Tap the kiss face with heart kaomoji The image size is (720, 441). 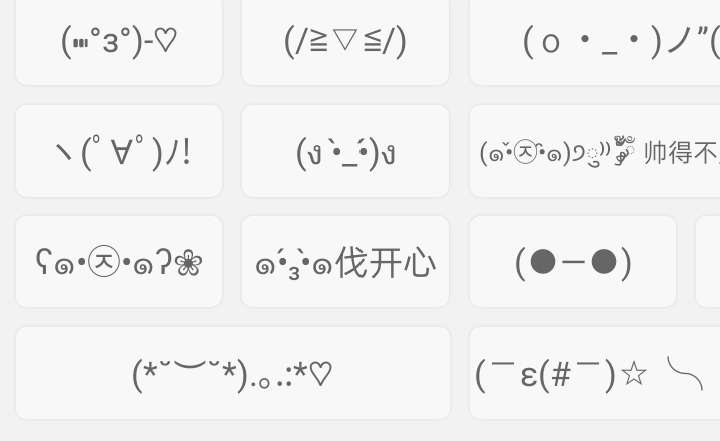pos(119,41)
